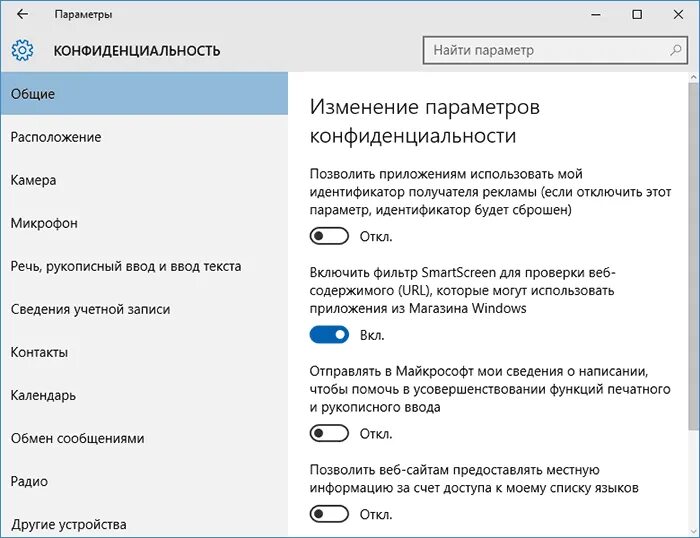The height and width of the screenshot is (538, 700).
Task: Click the 'Вкл.' label of SmartScreen
Action: (372, 335)
